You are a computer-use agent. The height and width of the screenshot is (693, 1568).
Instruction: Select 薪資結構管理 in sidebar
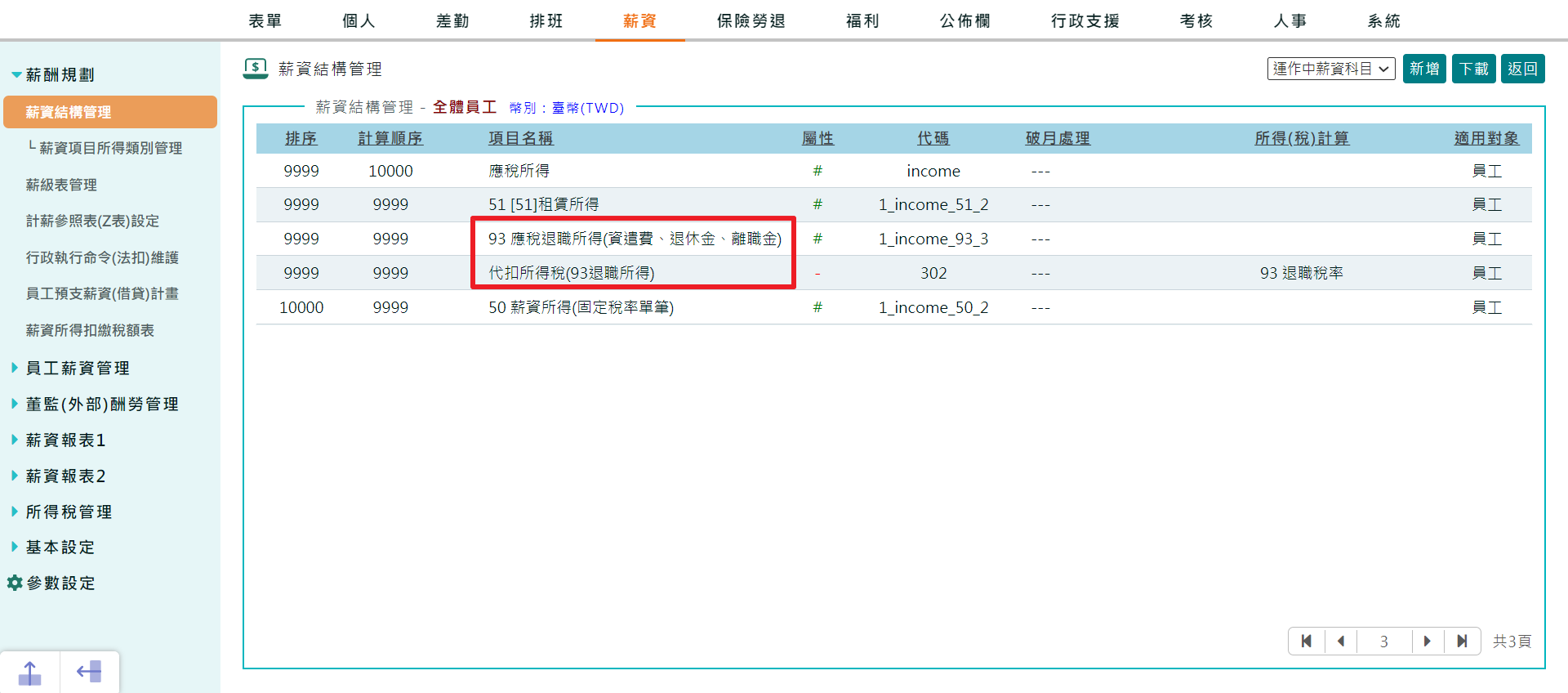pos(110,112)
